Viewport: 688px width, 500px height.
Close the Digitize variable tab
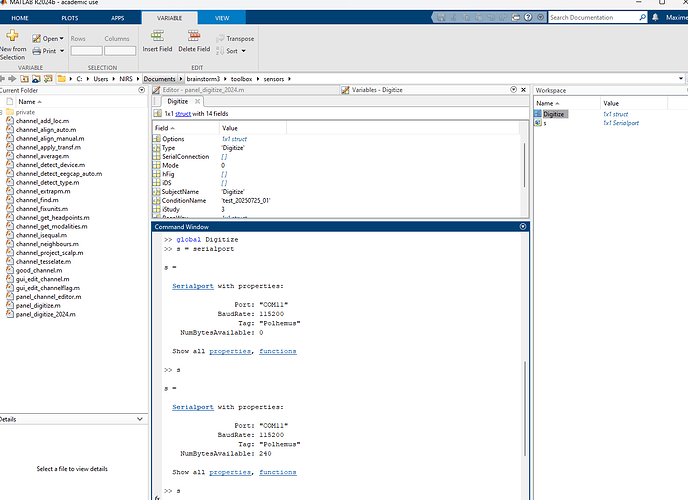click(197, 101)
